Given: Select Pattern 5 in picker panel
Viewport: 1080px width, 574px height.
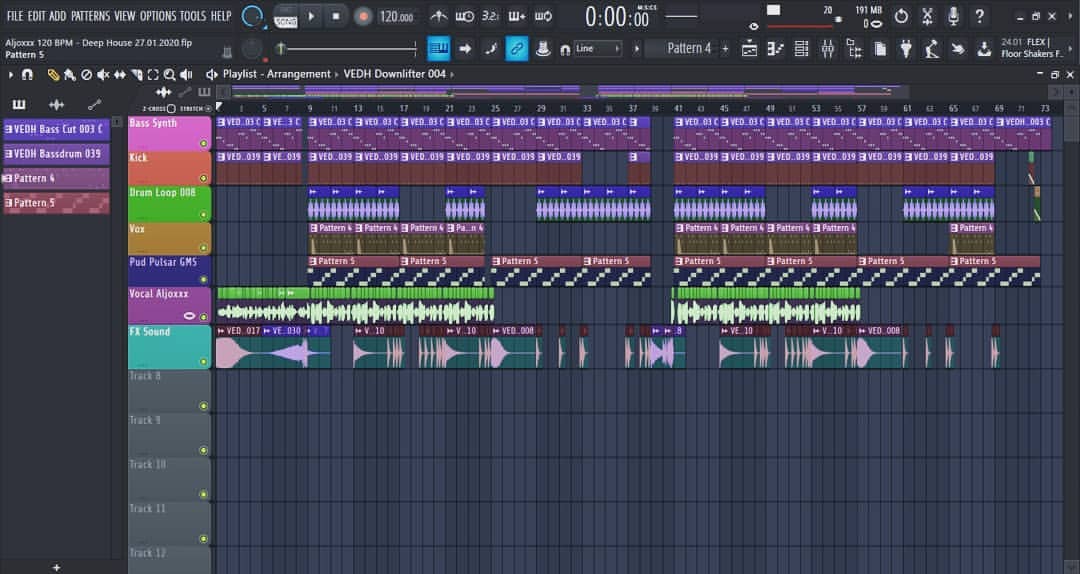Looking at the screenshot, I should 56,203.
